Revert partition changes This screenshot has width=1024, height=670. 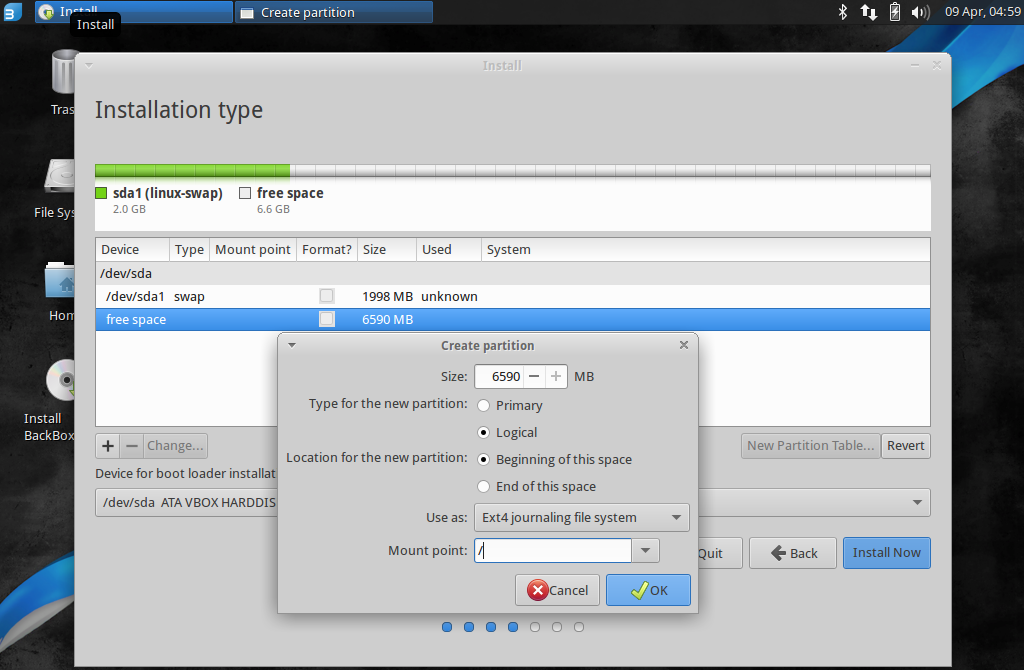[x=905, y=445]
